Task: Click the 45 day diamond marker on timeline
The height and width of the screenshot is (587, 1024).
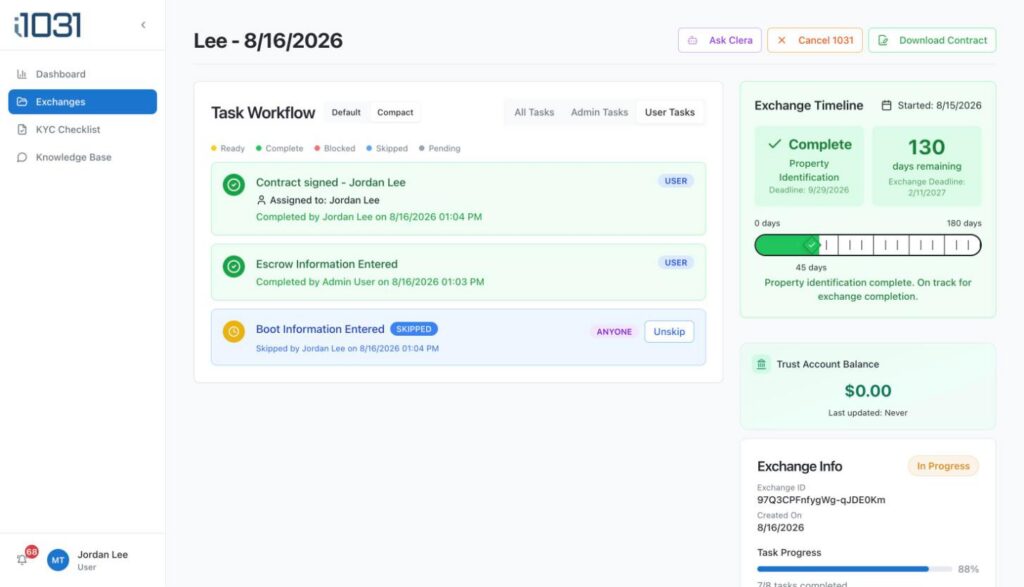Action: (811, 246)
